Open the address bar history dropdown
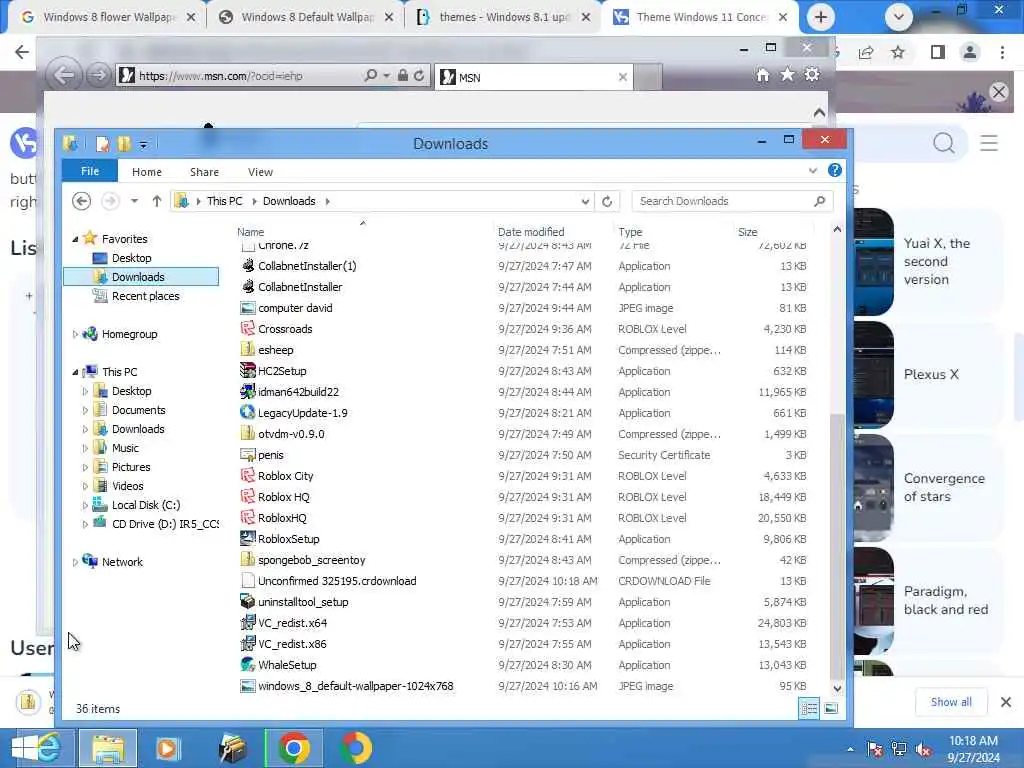This screenshot has width=1024, height=768. pyautogui.click(x=585, y=202)
